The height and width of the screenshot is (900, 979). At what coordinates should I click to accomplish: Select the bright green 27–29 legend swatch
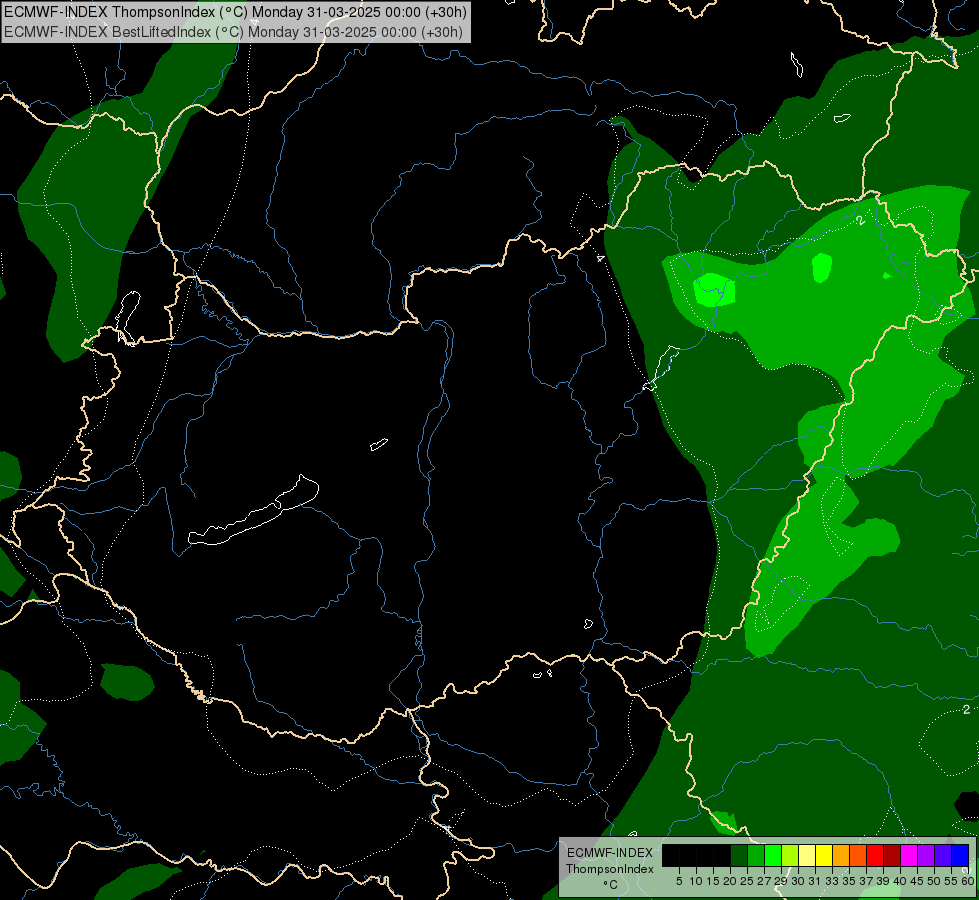coord(773,855)
